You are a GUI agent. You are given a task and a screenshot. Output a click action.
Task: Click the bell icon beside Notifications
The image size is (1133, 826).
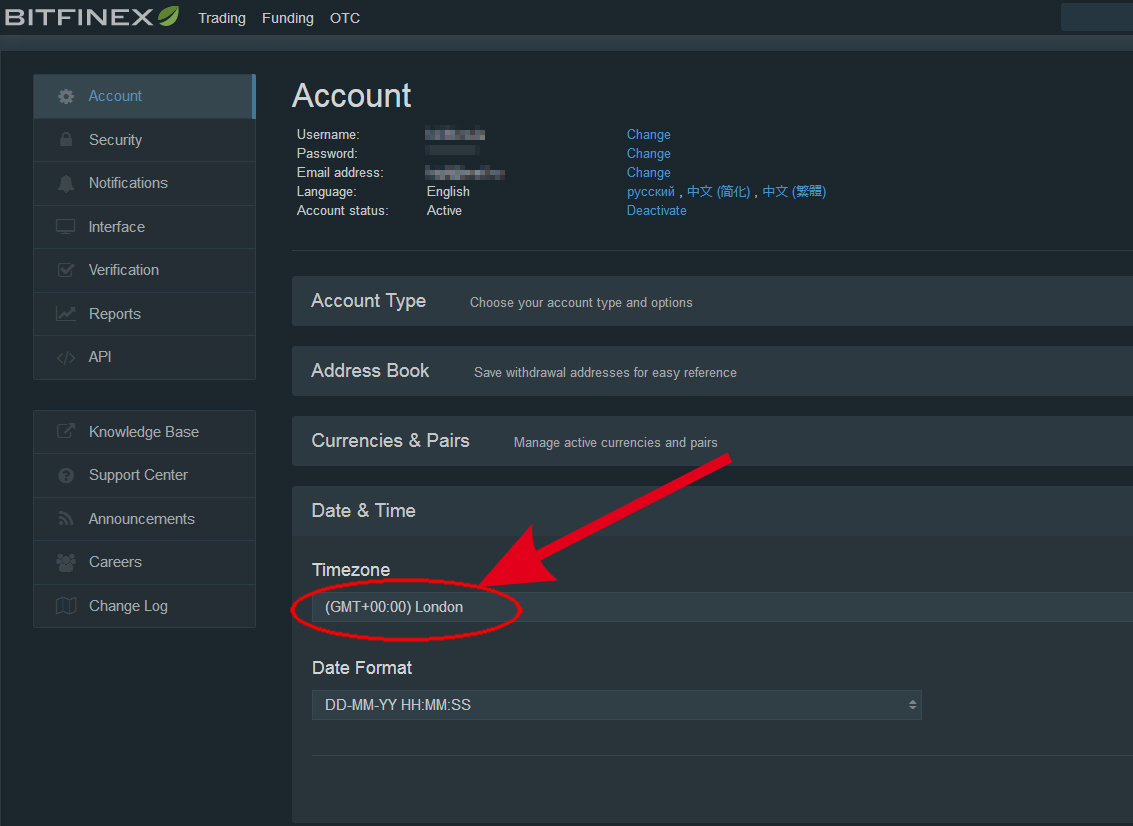[x=66, y=184]
